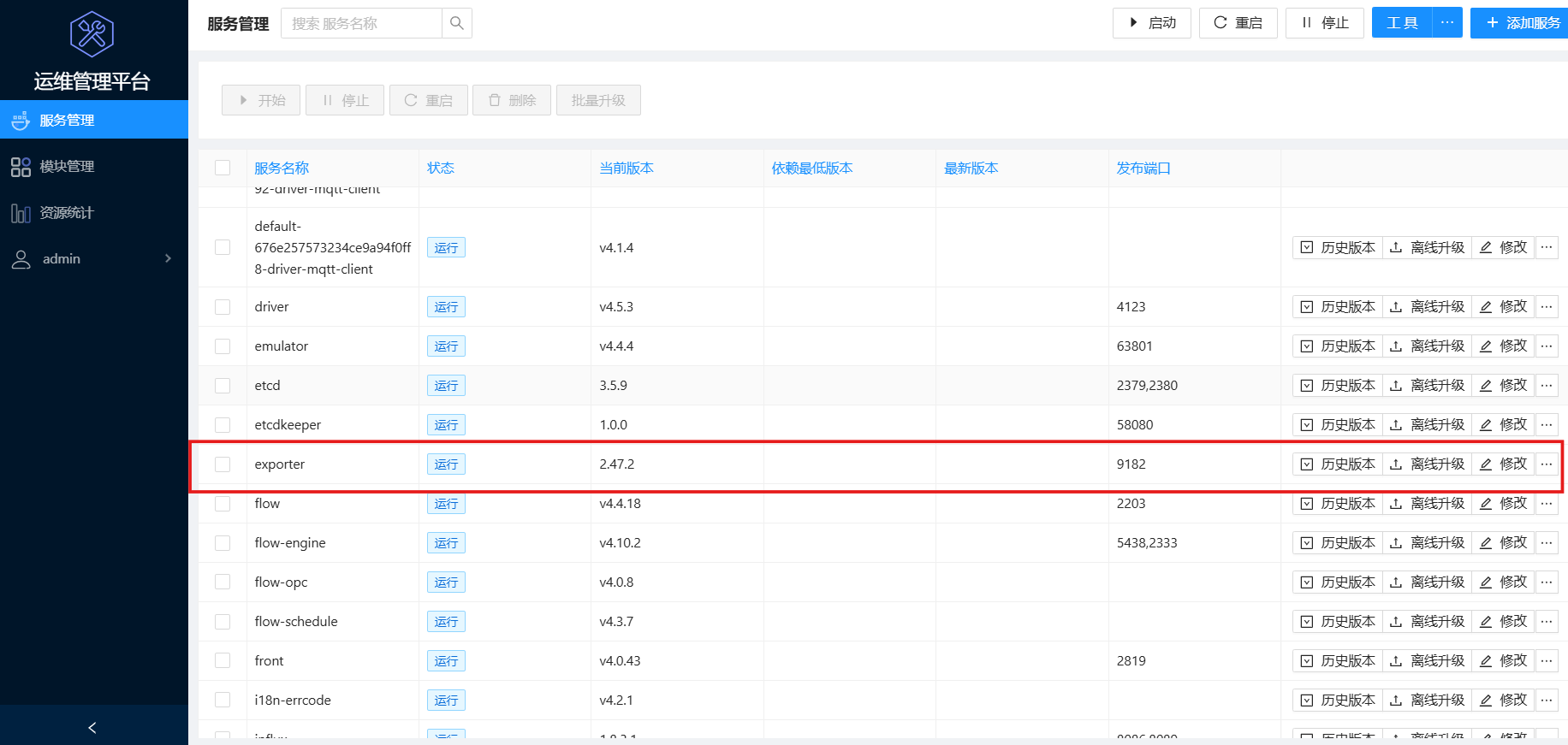This screenshot has width=1568, height=745.
Task: Expand the admin user menu
Action: [168, 258]
